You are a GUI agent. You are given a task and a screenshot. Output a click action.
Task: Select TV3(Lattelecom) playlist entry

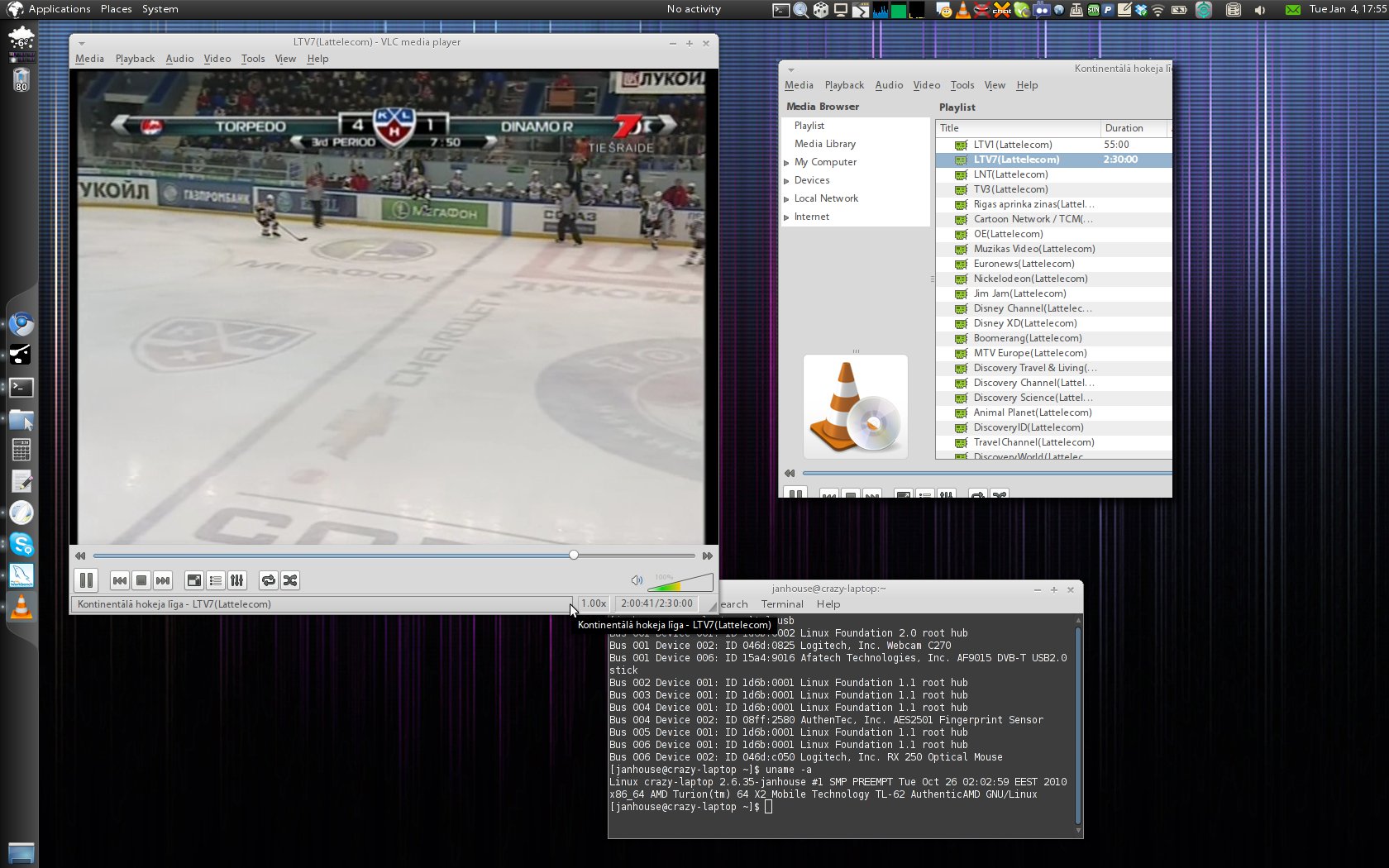[x=1053, y=189]
